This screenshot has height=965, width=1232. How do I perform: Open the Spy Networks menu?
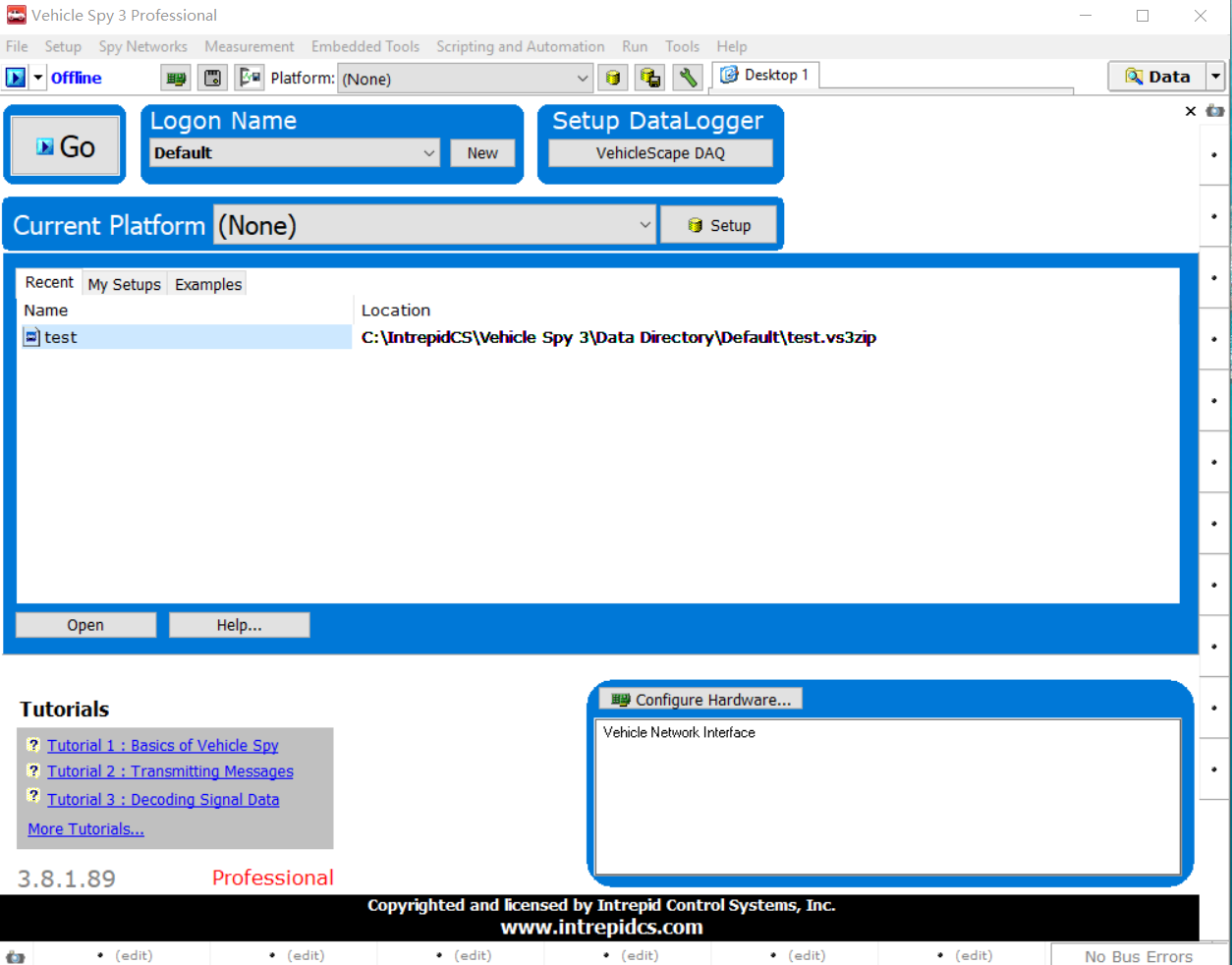142,46
